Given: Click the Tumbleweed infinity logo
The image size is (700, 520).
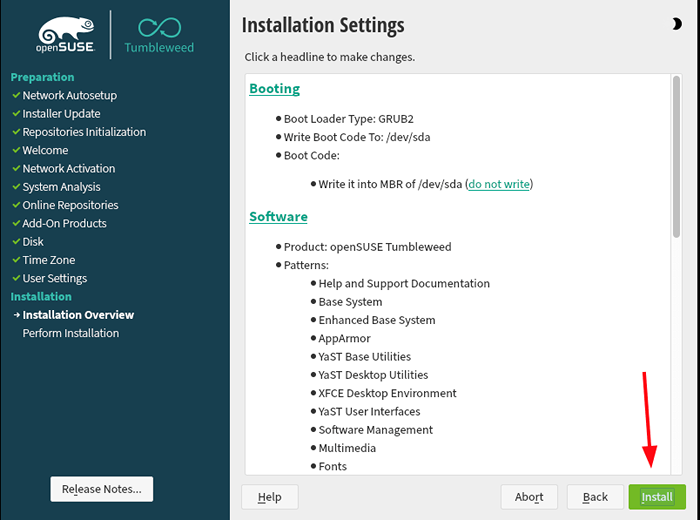Looking at the screenshot, I should tap(159, 36).
